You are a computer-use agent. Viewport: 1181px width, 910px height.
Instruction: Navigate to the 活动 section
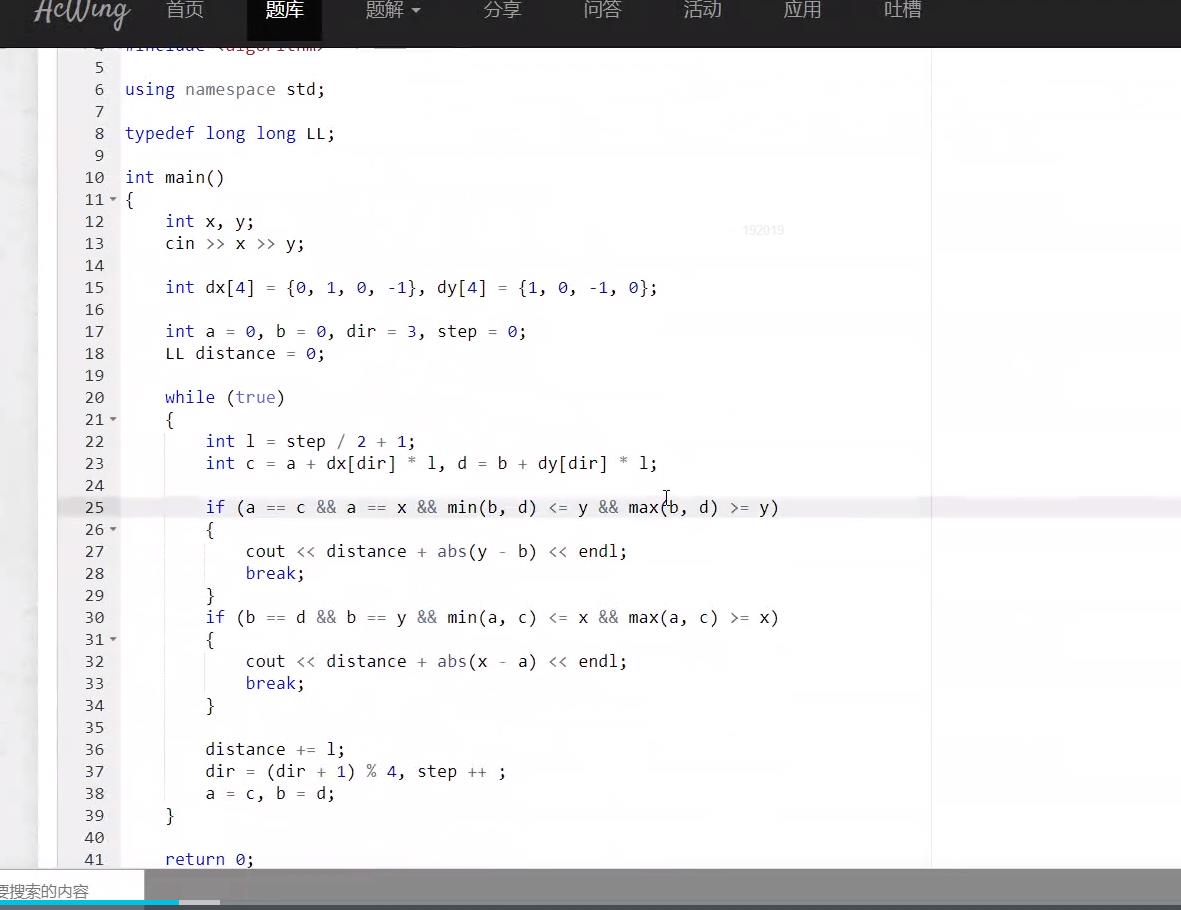coord(702,11)
